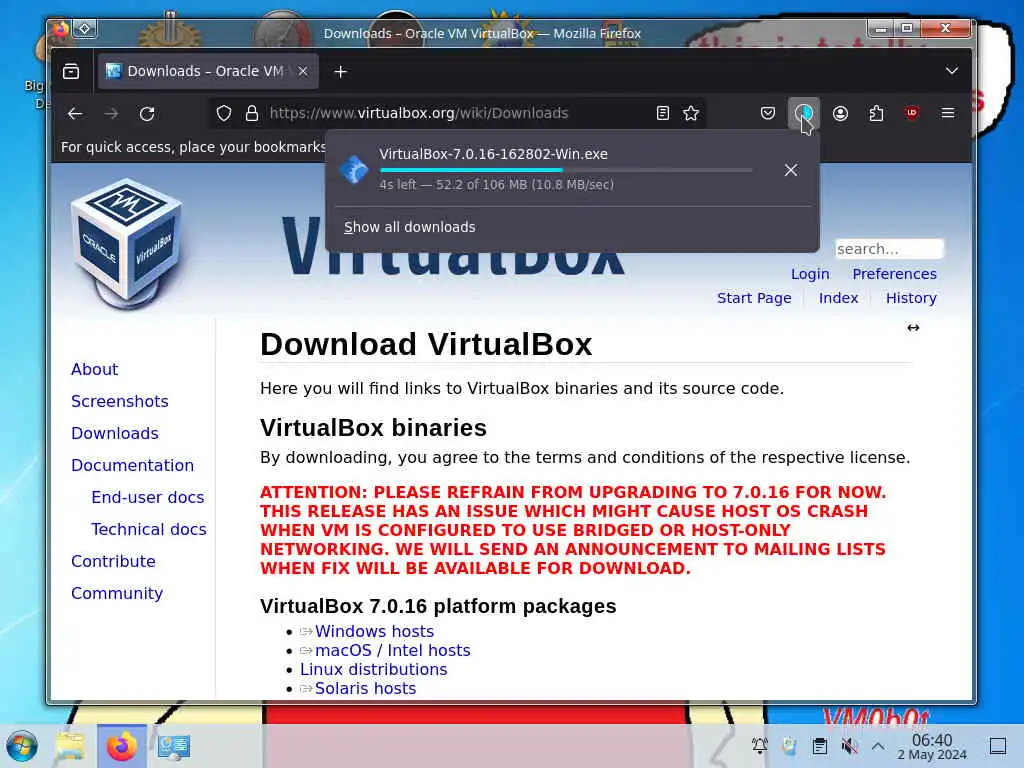This screenshot has width=1024, height=768.
Task: Save page to Pocket
Action: 768,114
